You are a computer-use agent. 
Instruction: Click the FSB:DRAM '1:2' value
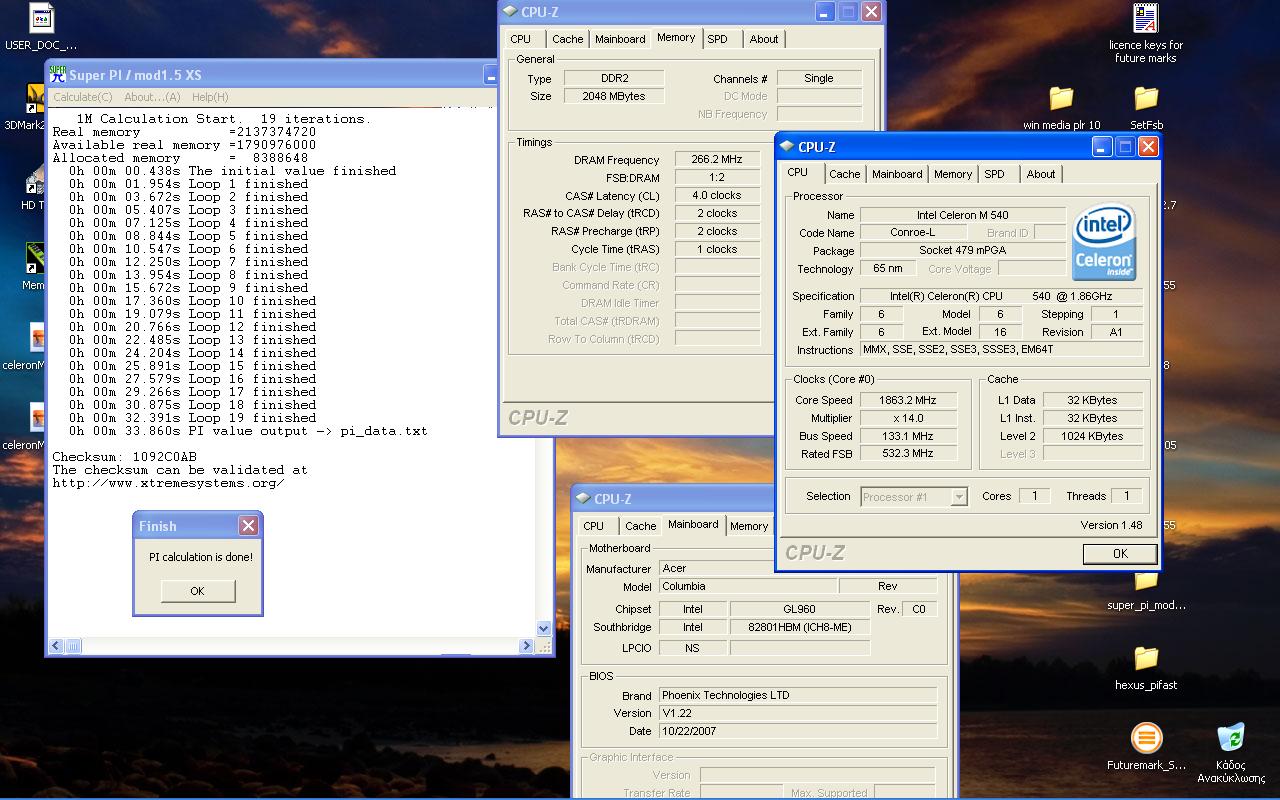pos(717,177)
